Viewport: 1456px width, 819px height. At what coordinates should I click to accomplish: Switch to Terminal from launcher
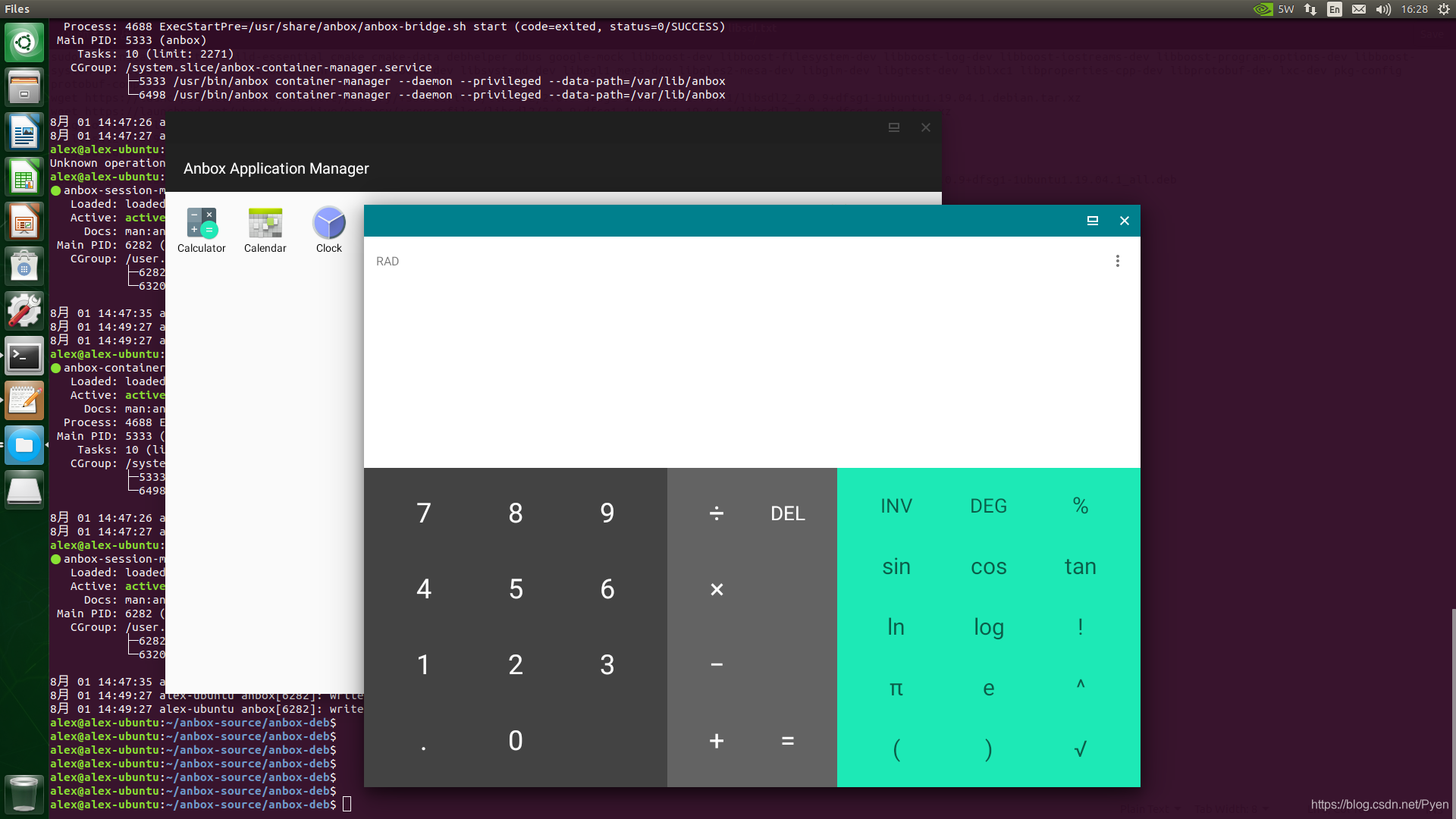coord(24,356)
